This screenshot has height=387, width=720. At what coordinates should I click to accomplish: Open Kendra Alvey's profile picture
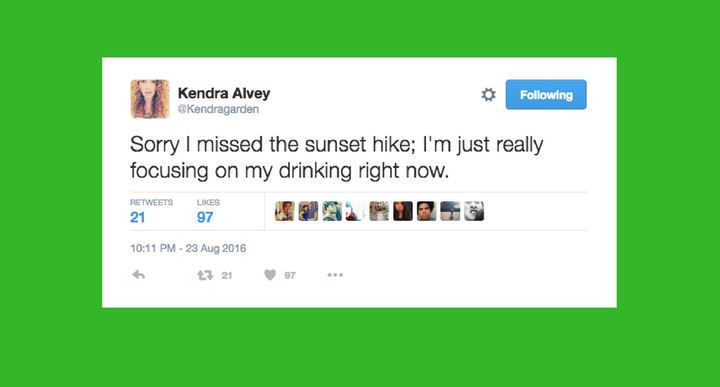coord(150,99)
